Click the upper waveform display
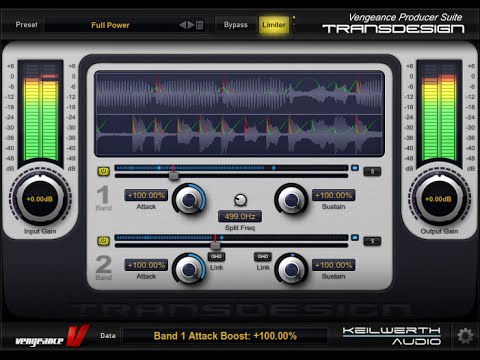Image resolution: width=480 pixels, height=360 pixels. (239, 93)
